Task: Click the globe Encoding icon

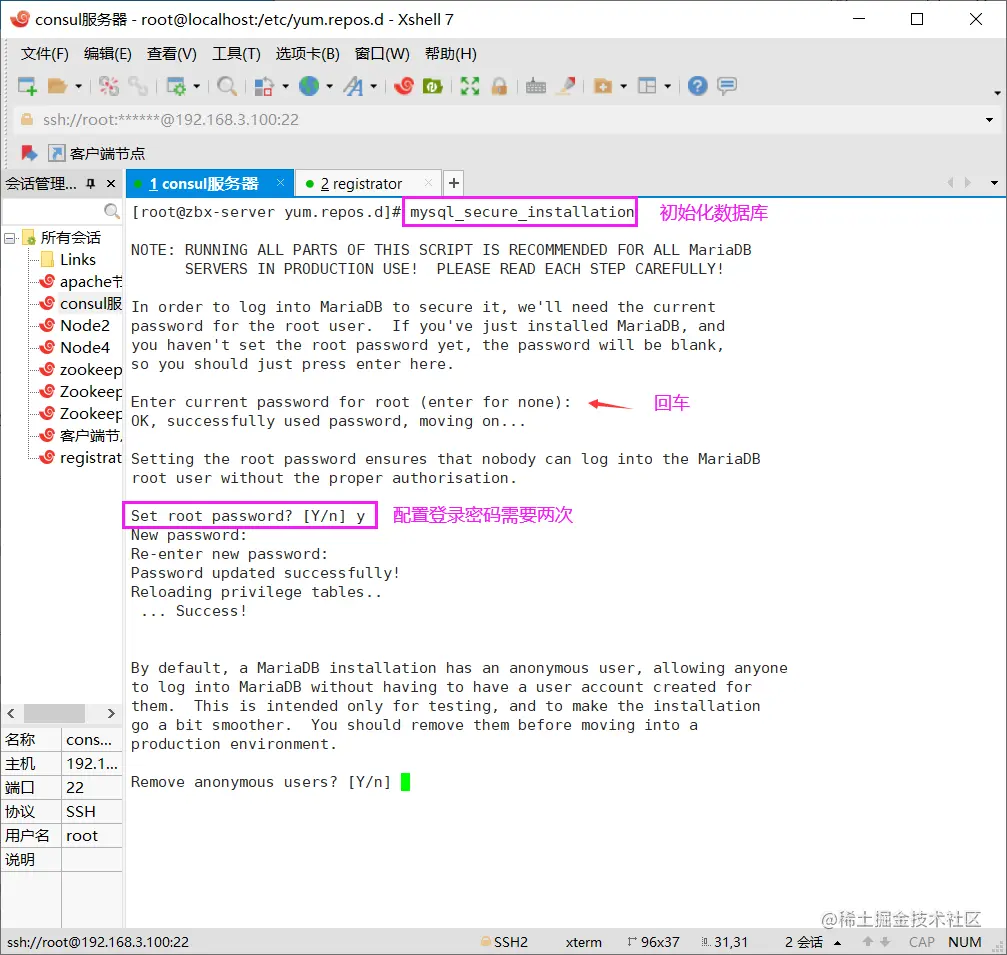Action: tap(309, 85)
